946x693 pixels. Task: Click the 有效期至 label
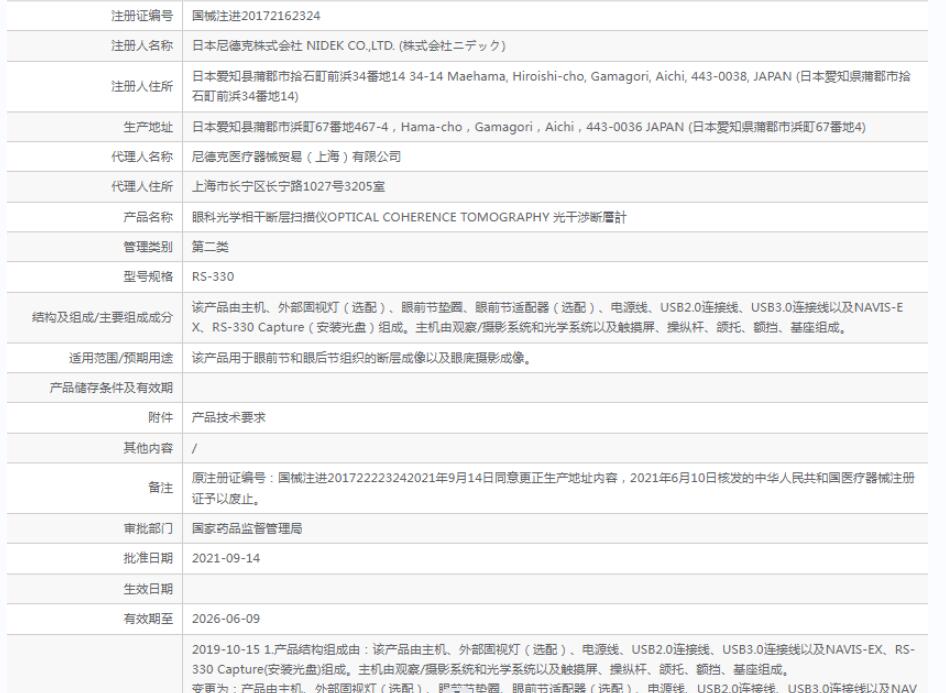148,619
